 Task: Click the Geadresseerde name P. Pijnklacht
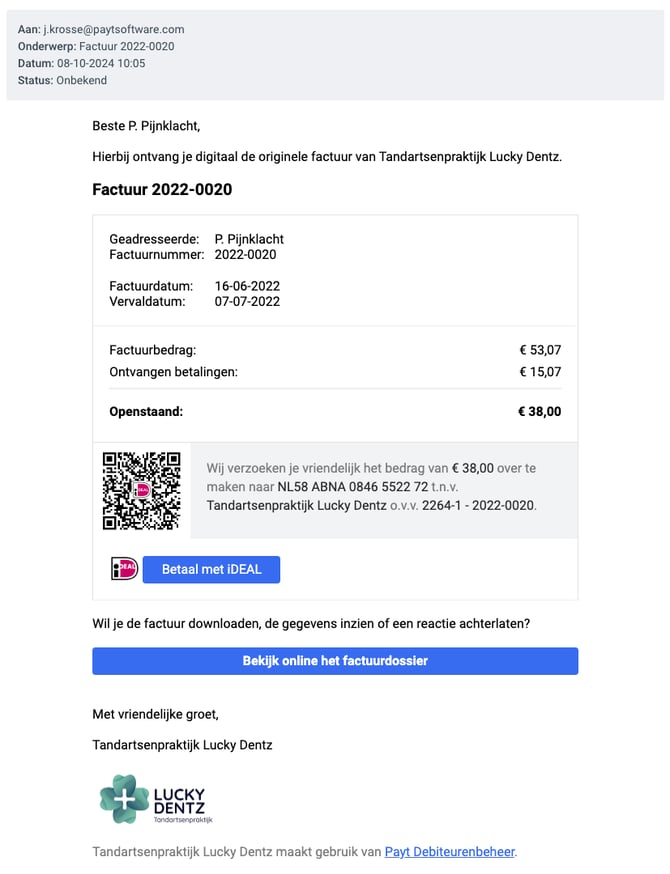(249, 239)
